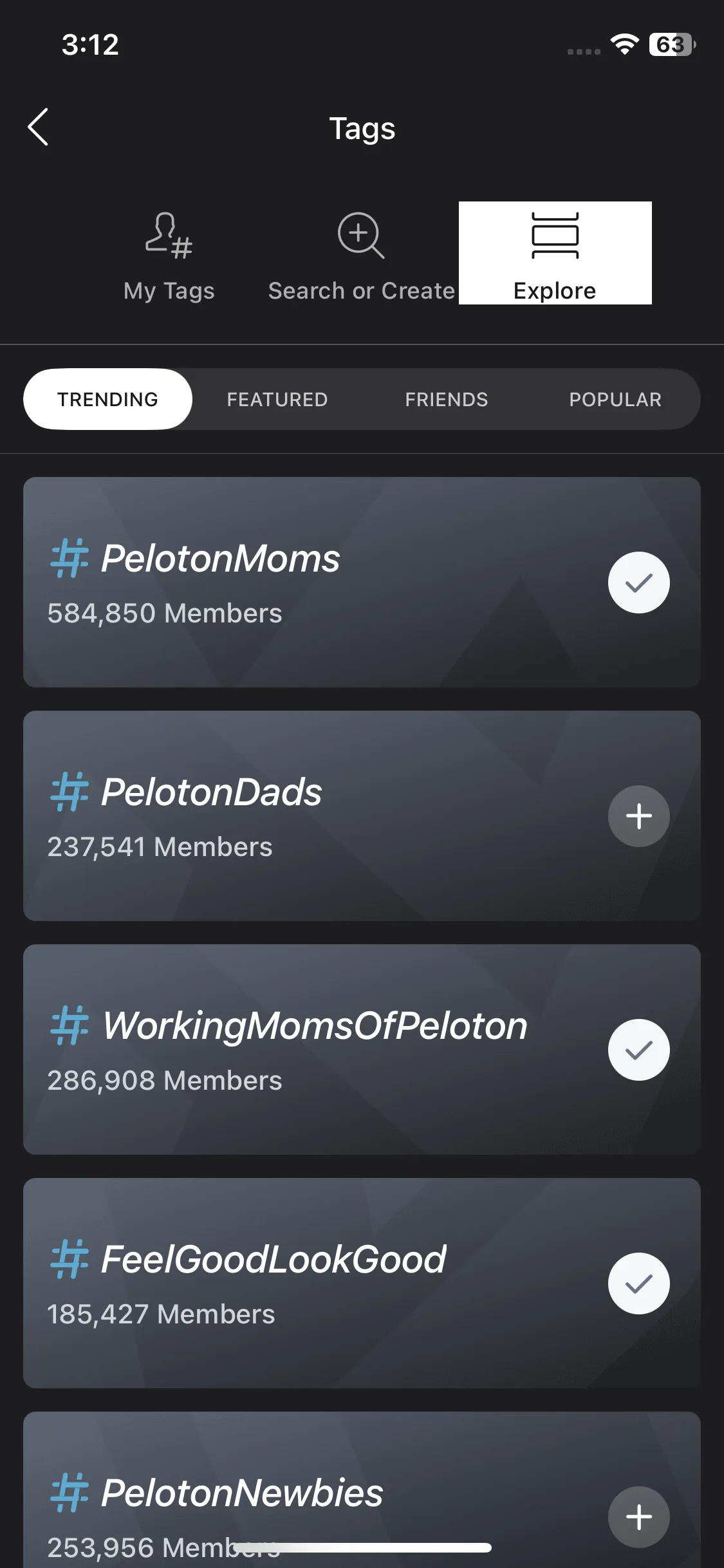Open Search or Create magnifier icon
This screenshot has width=724, height=1568.
click(361, 236)
